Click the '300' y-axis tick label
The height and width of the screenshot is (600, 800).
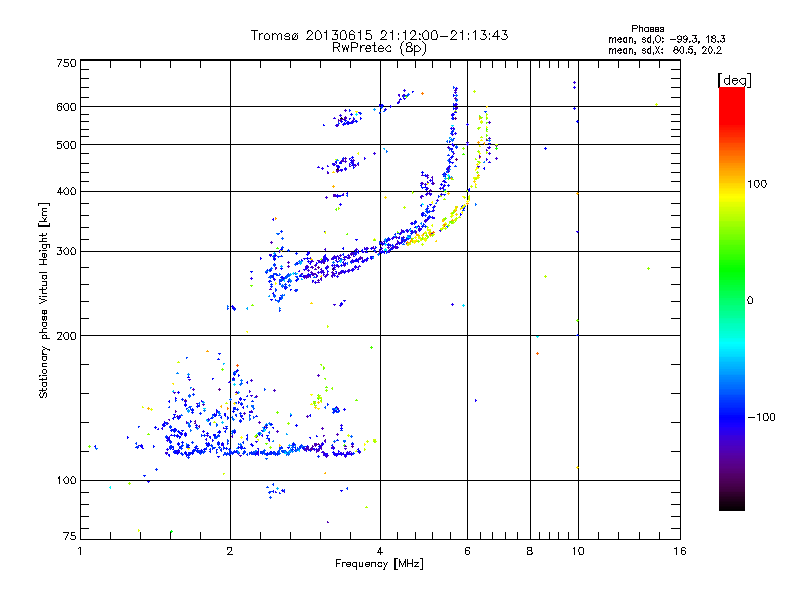click(66, 252)
